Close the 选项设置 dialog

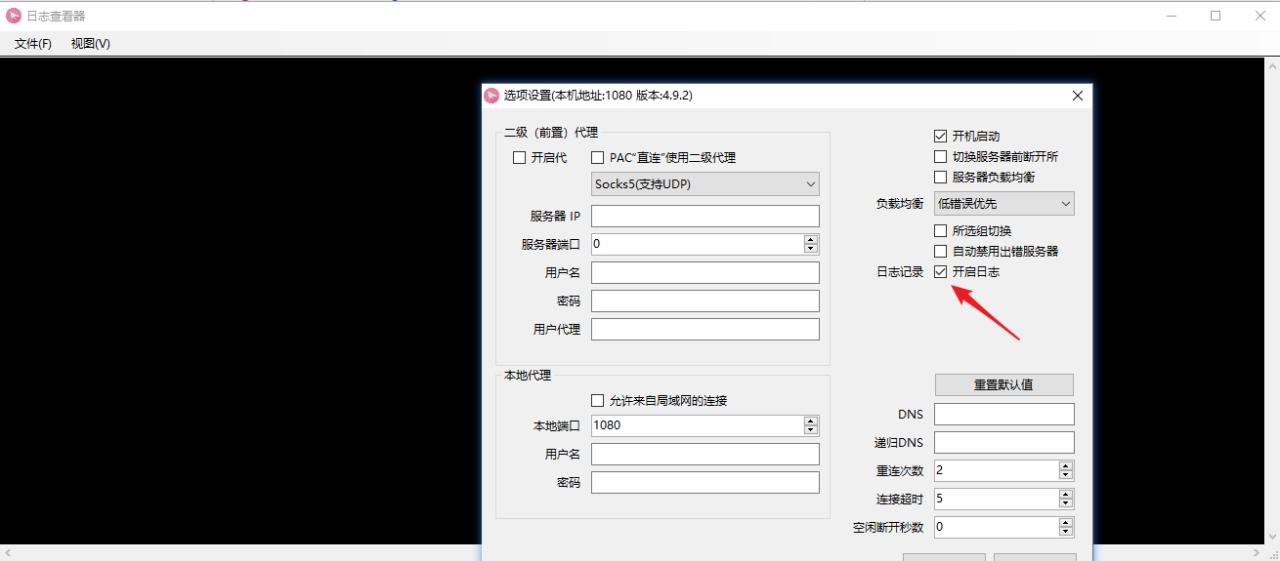tap(1077, 96)
